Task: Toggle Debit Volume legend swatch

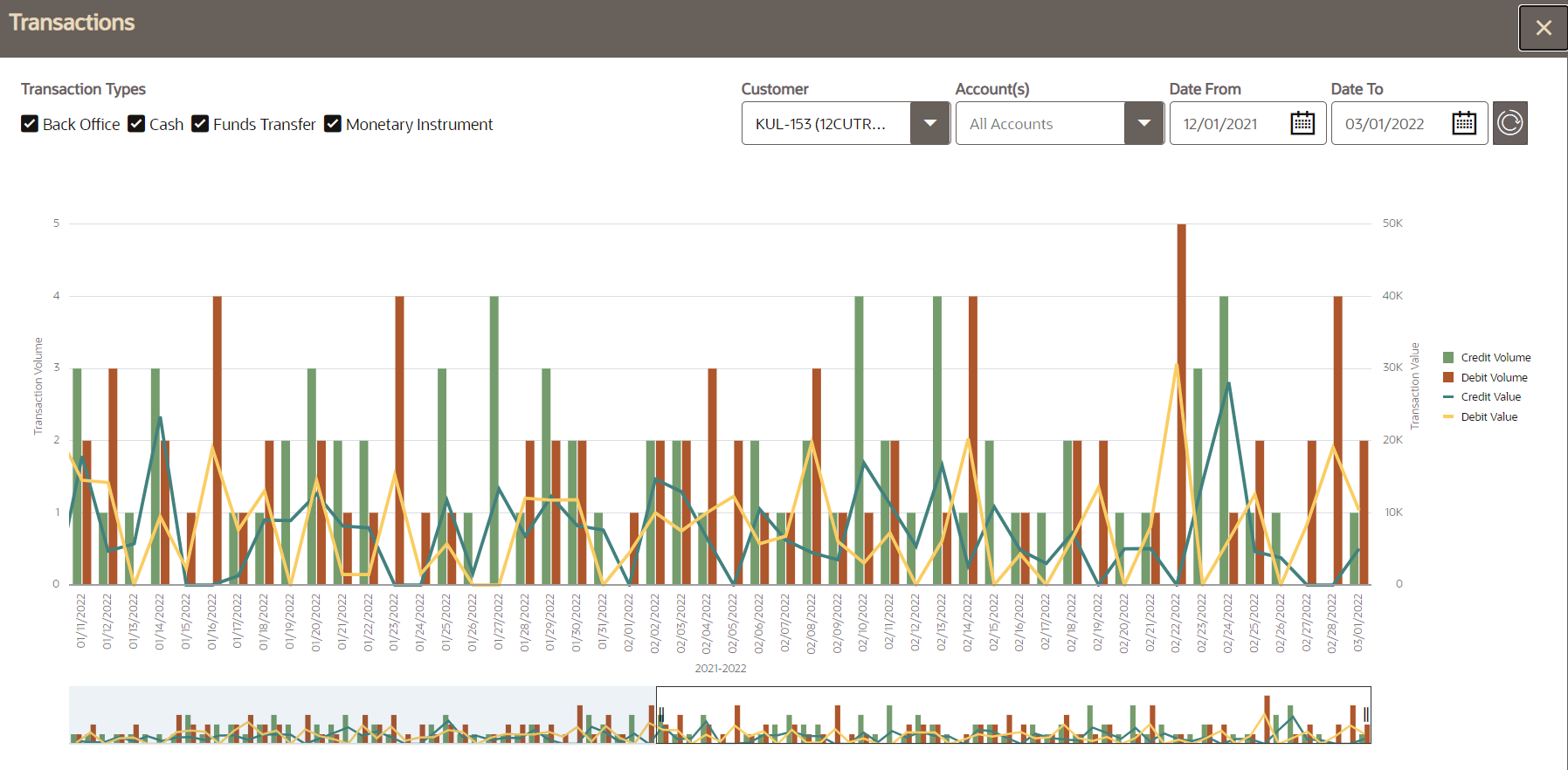Action: pyautogui.click(x=1448, y=377)
